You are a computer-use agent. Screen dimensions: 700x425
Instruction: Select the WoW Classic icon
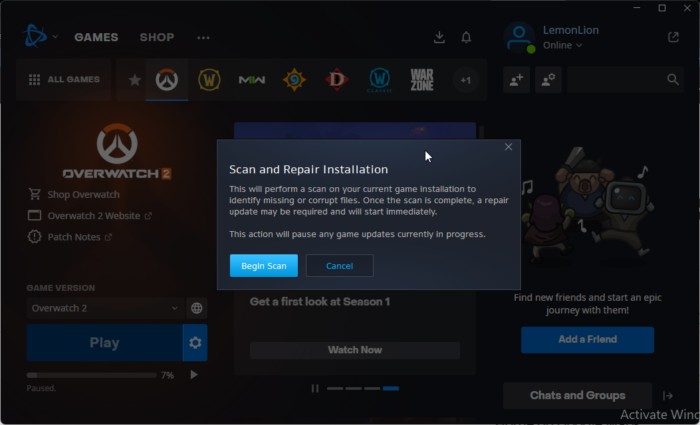(379, 80)
